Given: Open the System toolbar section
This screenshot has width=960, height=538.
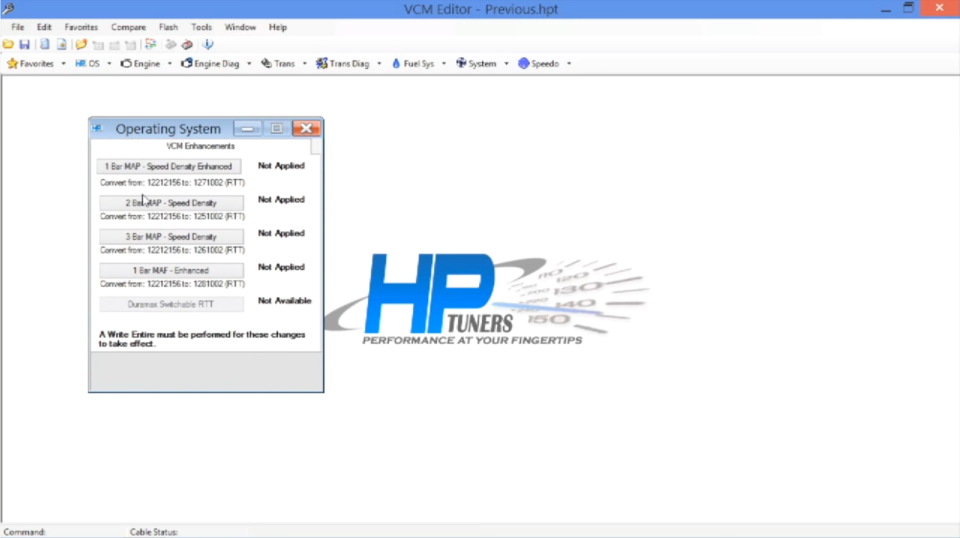Looking at the screenshot, I should 476,64.
